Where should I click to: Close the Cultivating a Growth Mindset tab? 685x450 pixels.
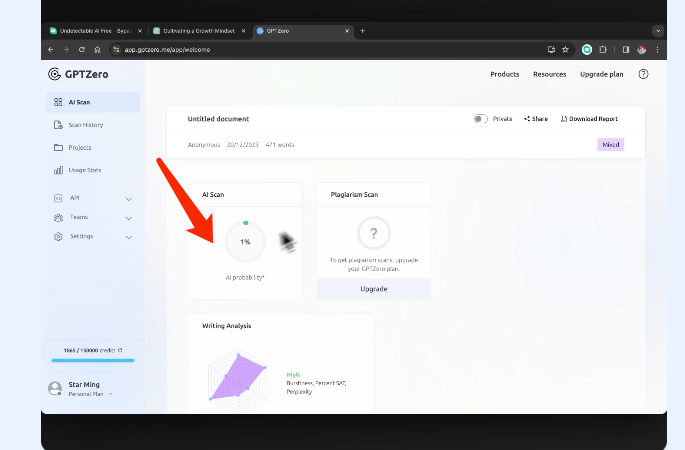pyautogui.click(x=243, y=31)
